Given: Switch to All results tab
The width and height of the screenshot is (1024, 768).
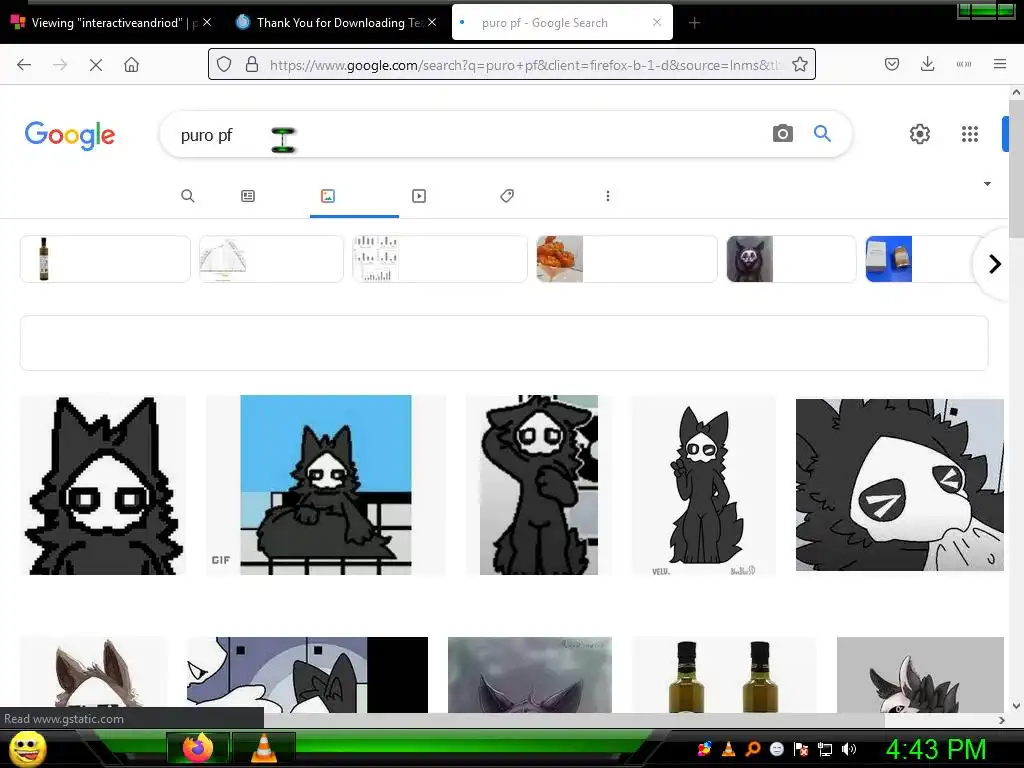Looking at the screenshot, I should 188,196.
